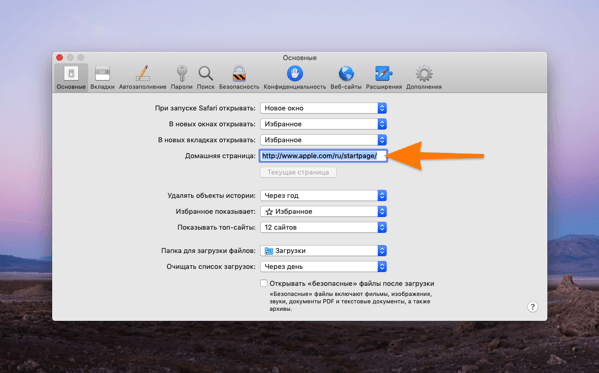Open the Пароли key icon pane
The height and width of the screenshot is (373, 599).
coord(181,78)
